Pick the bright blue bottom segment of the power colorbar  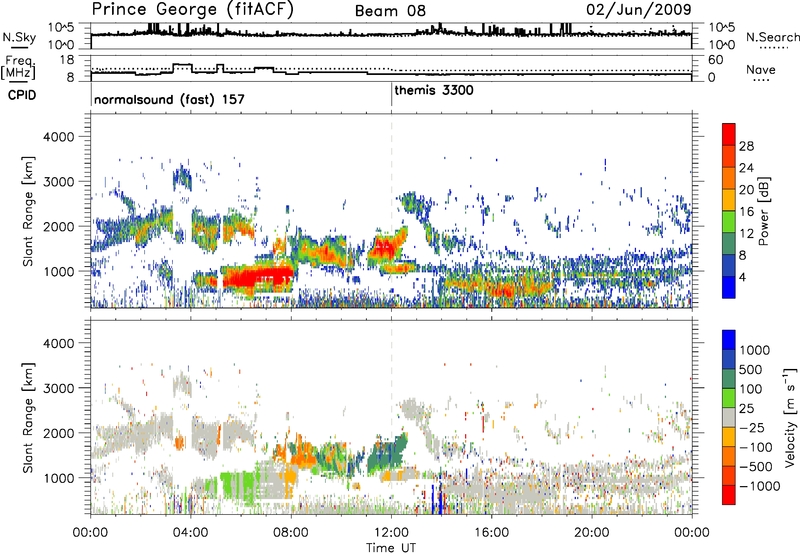729,287
